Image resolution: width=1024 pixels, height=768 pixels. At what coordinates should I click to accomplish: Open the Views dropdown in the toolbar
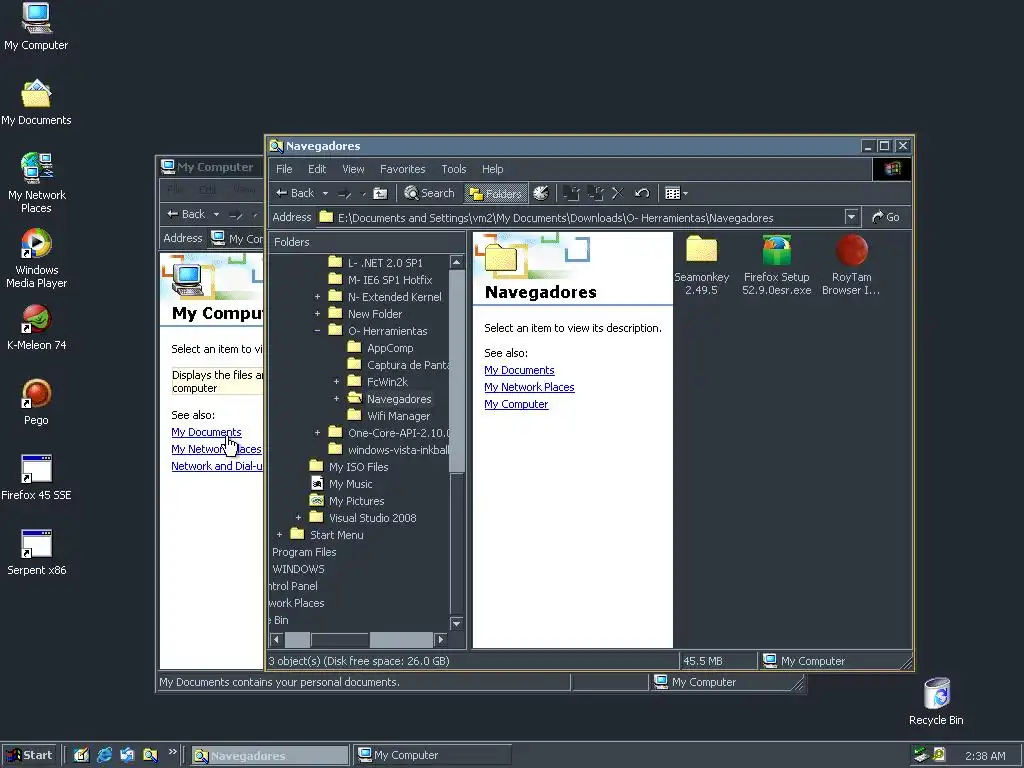676,193
